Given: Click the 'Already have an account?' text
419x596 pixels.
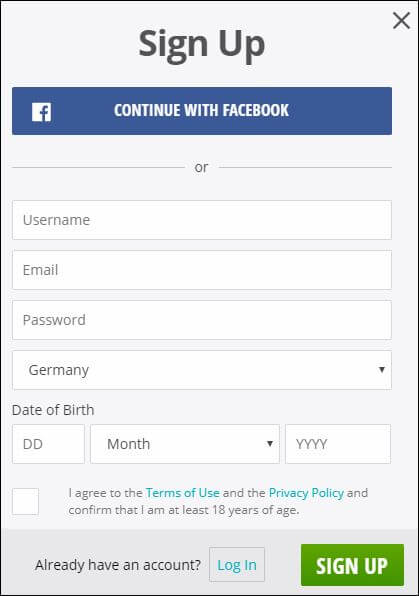Looking at the screenshot, I should click(118, 565).
